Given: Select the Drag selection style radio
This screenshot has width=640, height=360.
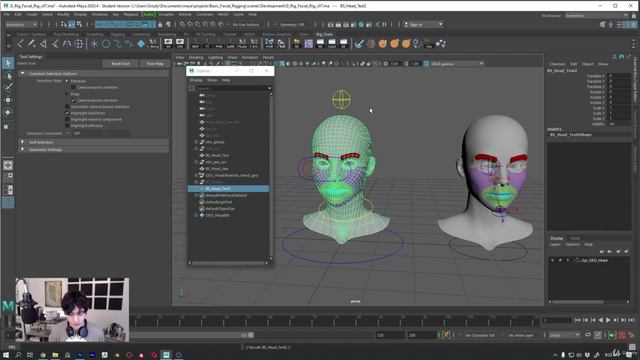Looking at the screenshot, I should click(x=67, y=94).
